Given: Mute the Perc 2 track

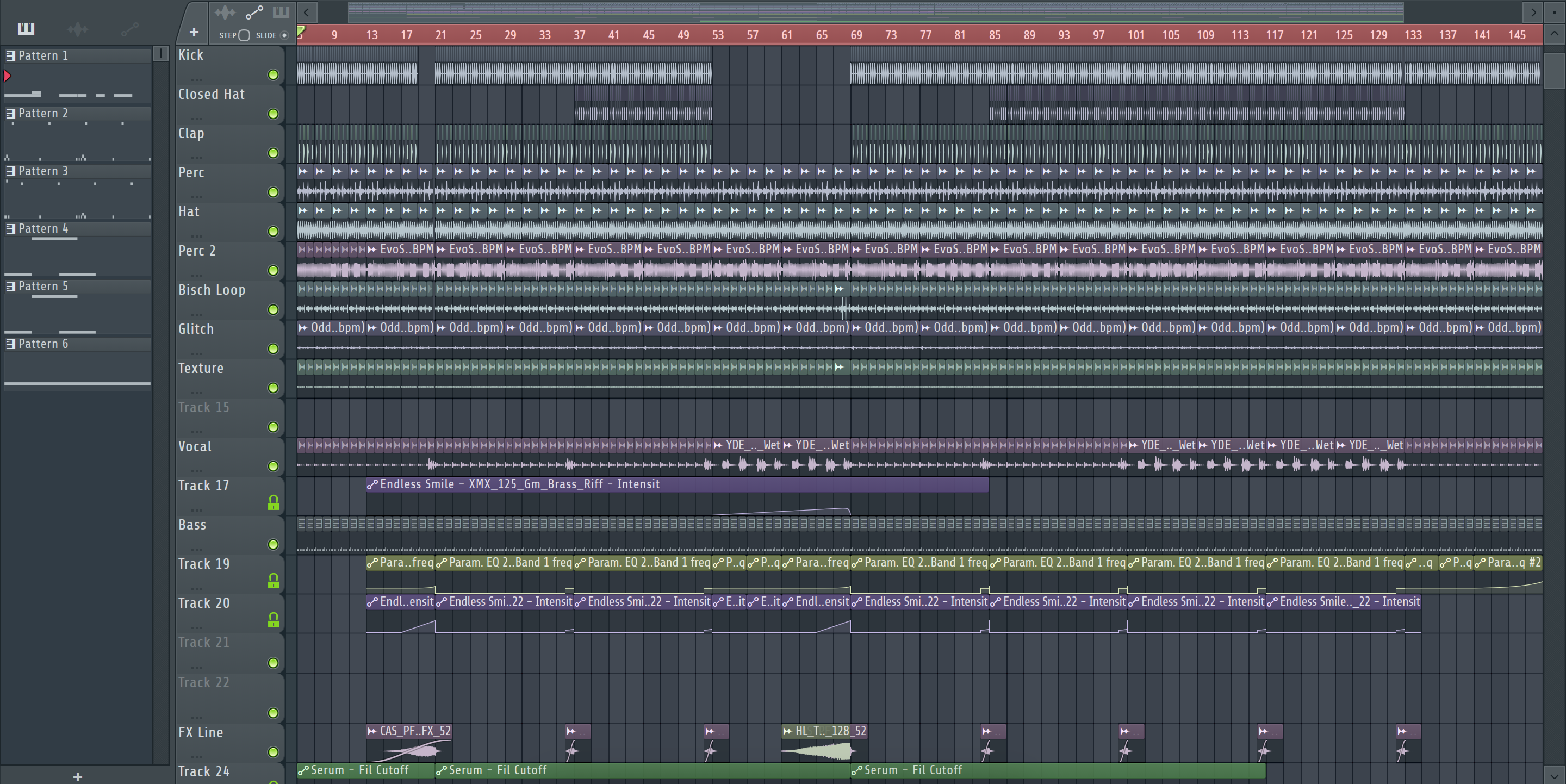Looking at the screenshot, I should pyautogui.click(x=273, y=270).
